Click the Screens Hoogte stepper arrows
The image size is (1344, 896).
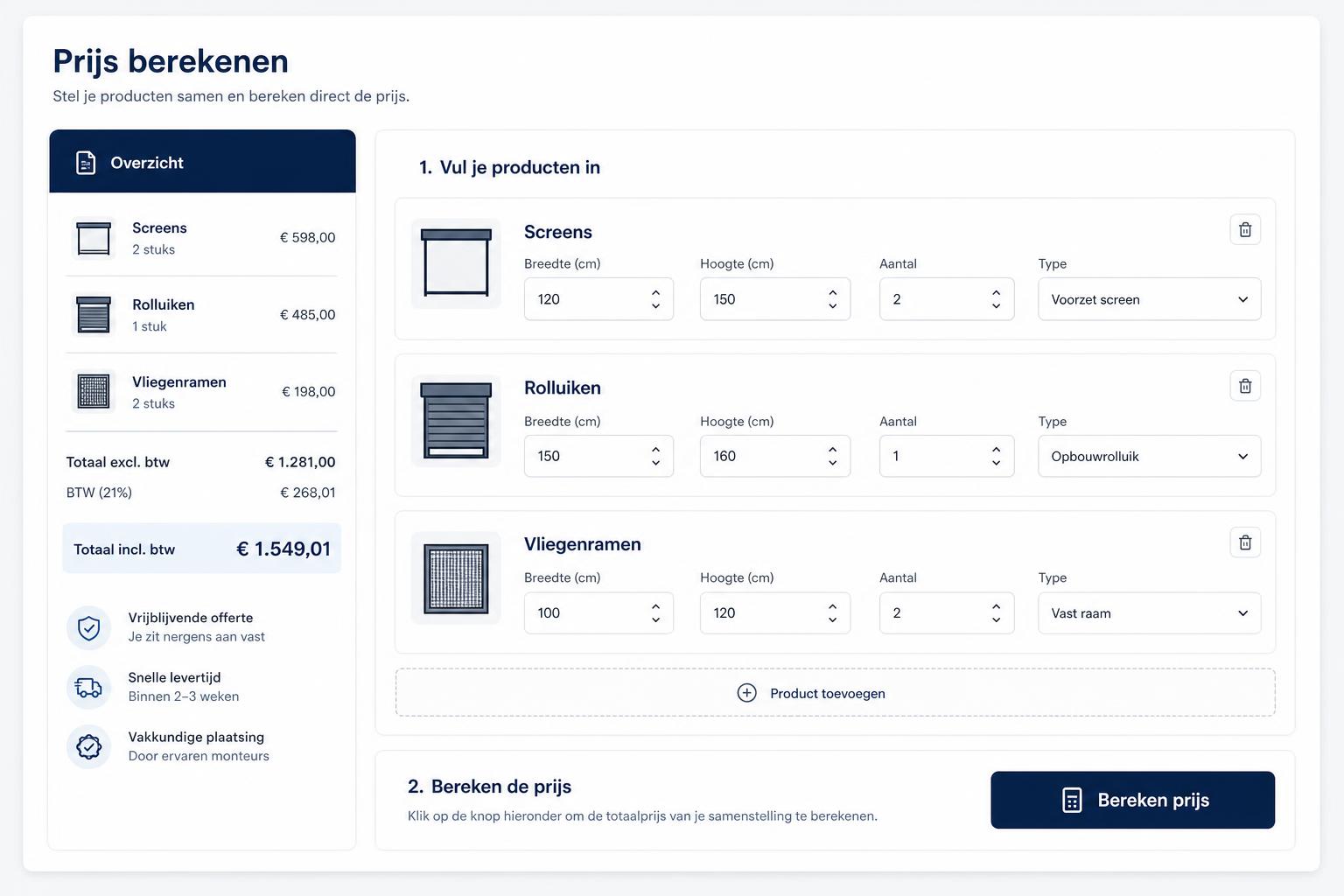(x=832, y=299)
